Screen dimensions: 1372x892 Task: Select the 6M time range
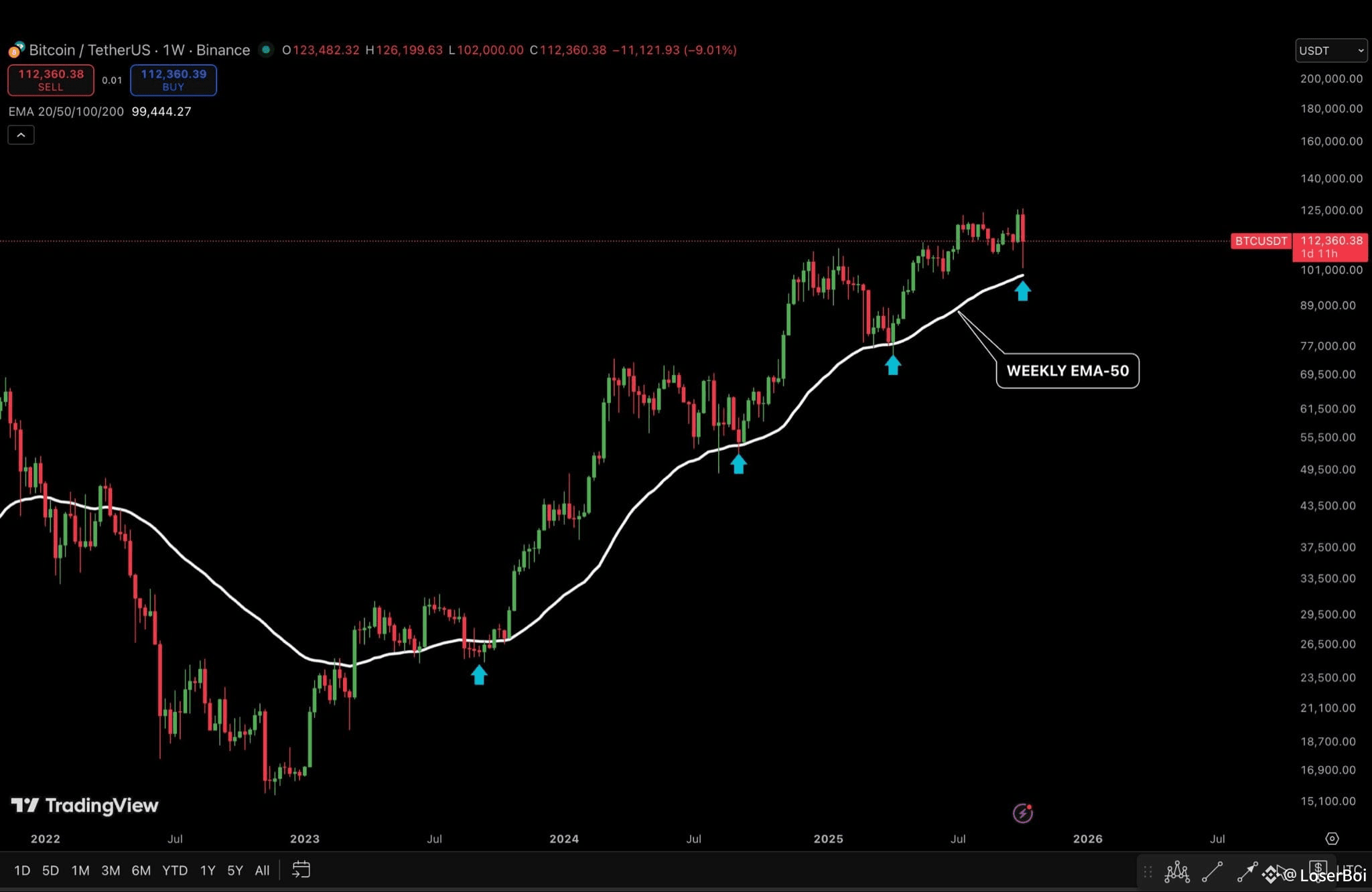[x=141, y=870]
